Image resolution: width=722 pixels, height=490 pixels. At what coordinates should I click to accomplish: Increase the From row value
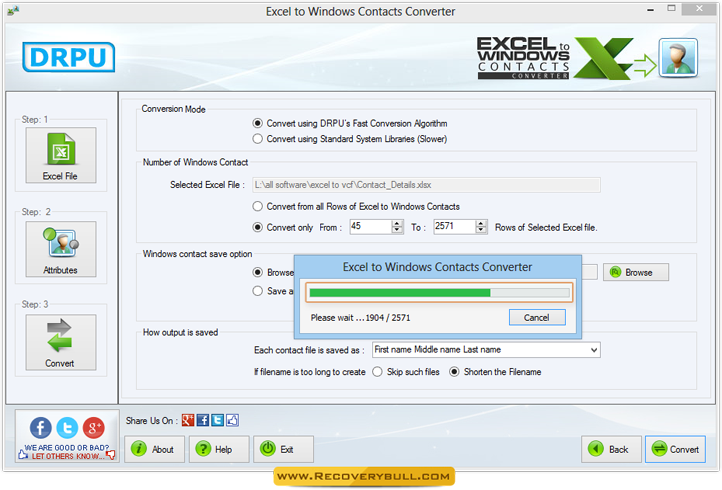(397, 223)
